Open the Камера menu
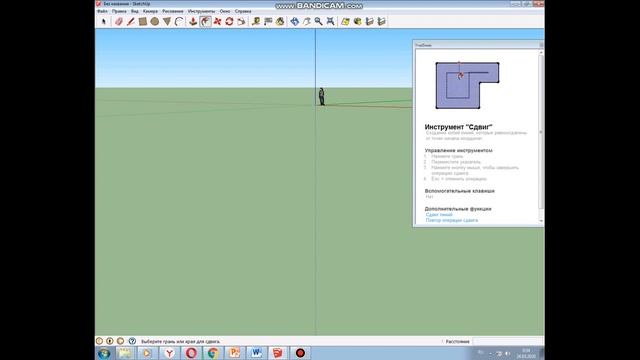Viewport: 640px width, 360px height. click(150, 11)
